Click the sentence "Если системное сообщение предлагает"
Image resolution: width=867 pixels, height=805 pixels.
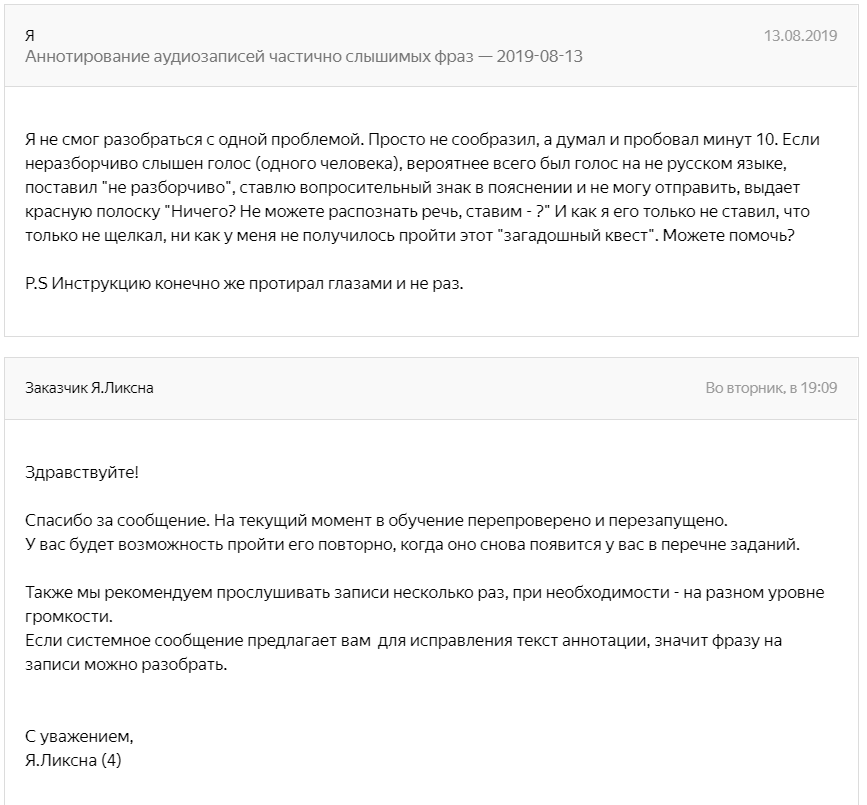(403, 652)
